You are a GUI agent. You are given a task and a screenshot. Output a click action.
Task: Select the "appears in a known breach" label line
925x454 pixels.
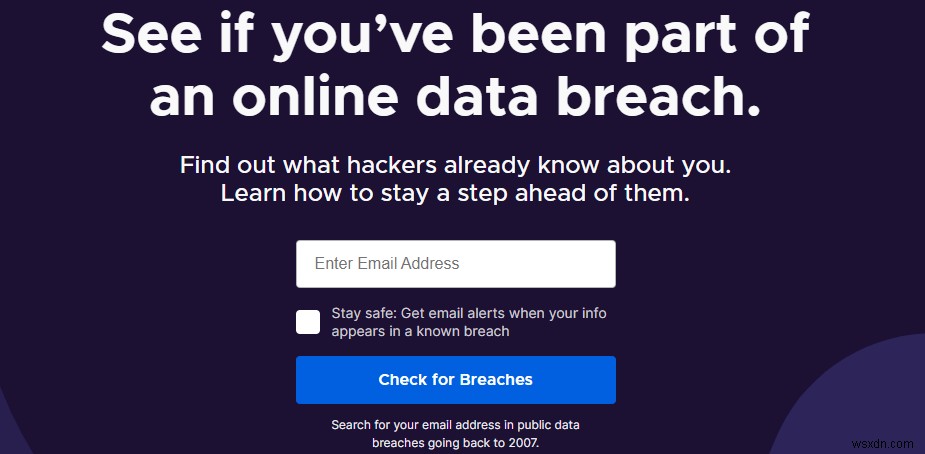[x=420, y=331]
